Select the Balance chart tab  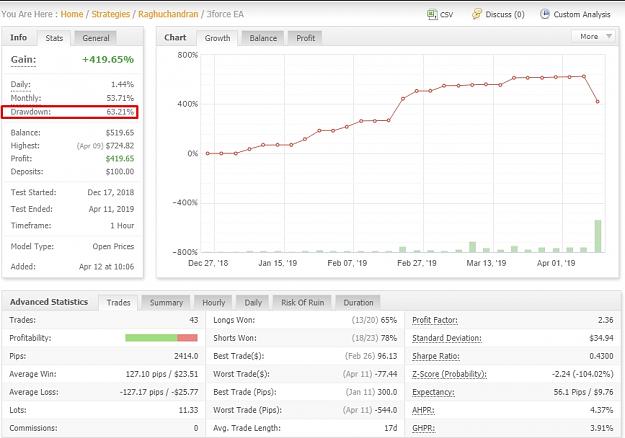point(263,38)
